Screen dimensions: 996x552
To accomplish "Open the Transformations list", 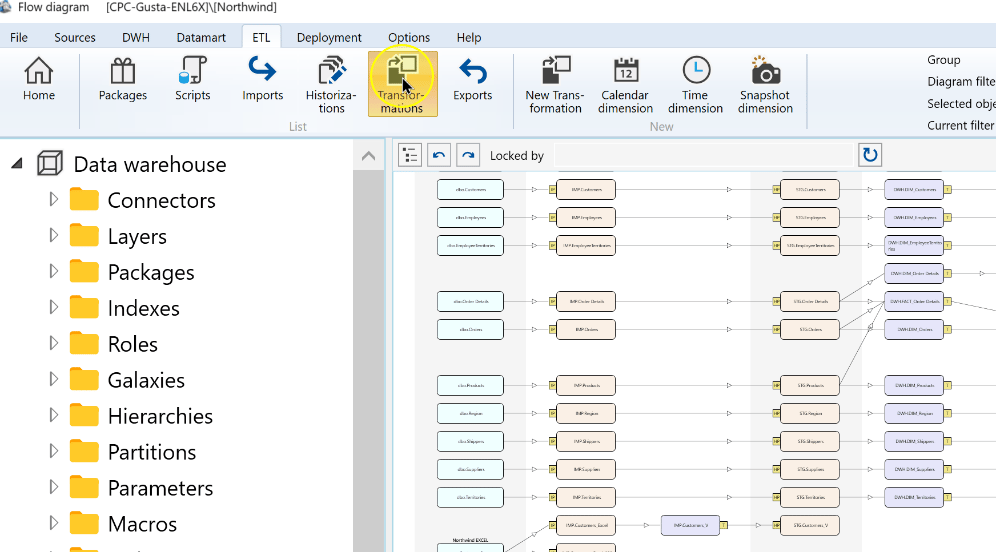I will tap(403, 84).
